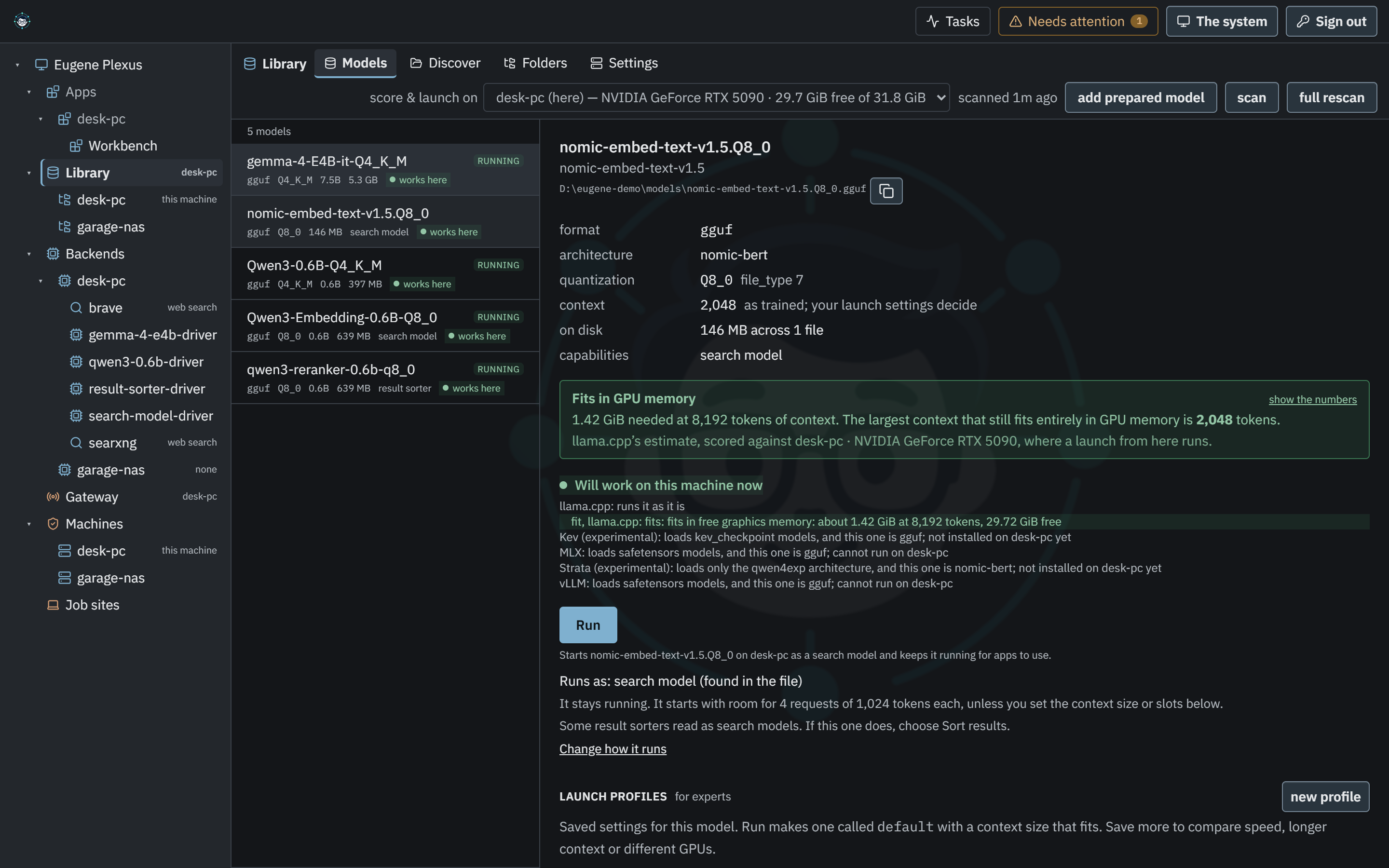Click the gemma-4-e4b-driver chip icon
Screen dimensions: 1389x868
pyautogui.click(x=76, y=335)
